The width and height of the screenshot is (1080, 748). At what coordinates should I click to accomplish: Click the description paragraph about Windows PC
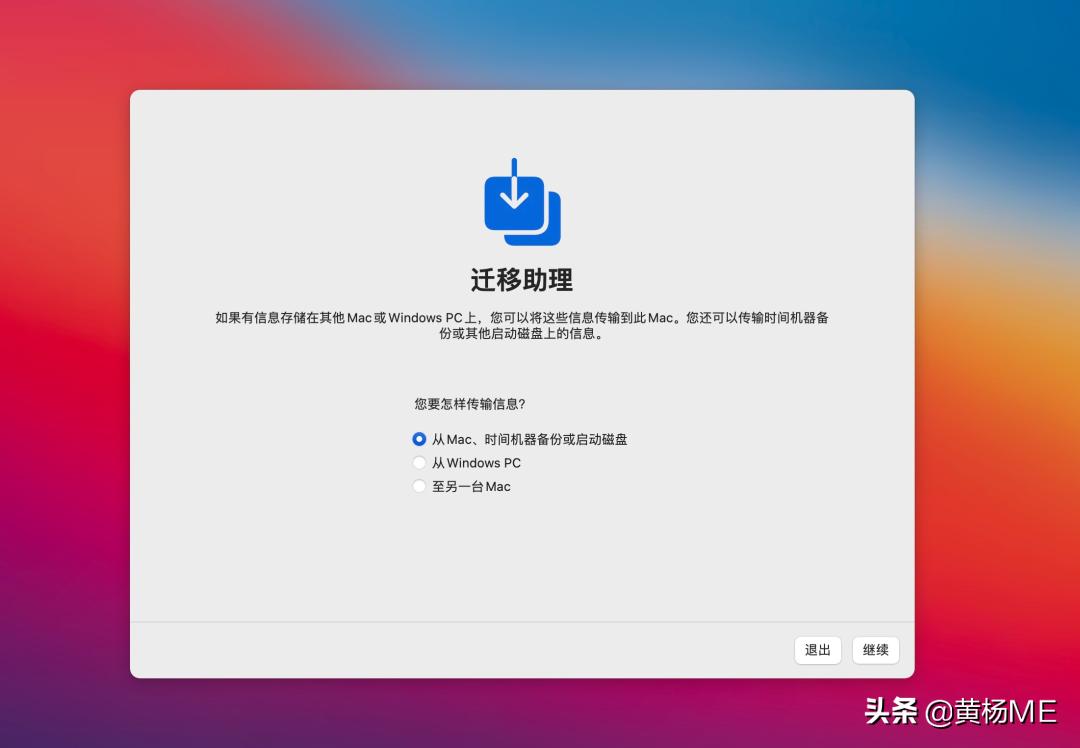(x=522, y=325)
